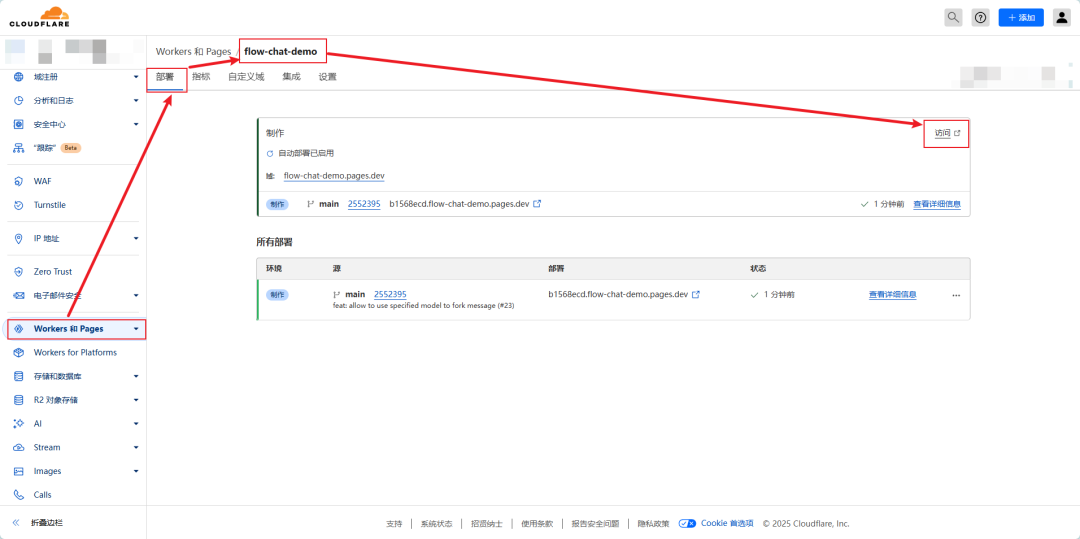Click the 电子邮件安全 envelope icon
Viewport: 1080px width, 539px height.
point(19,295)
